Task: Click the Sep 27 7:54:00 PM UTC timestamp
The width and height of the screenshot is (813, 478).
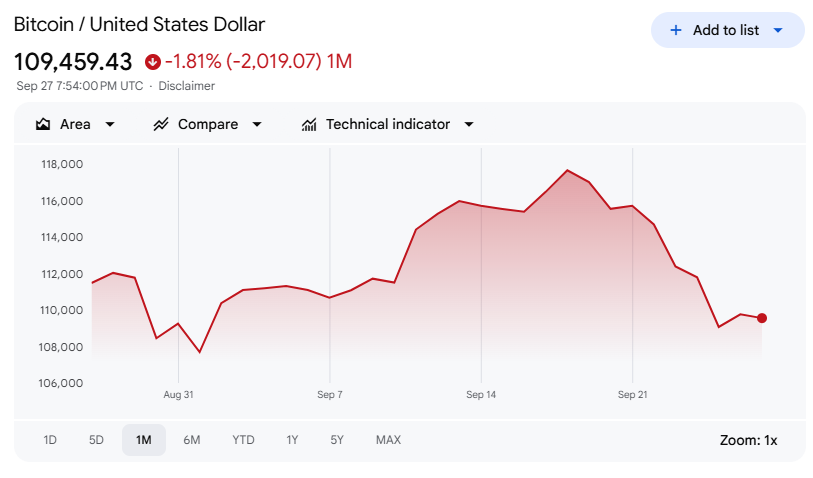Action: [80, 86]
